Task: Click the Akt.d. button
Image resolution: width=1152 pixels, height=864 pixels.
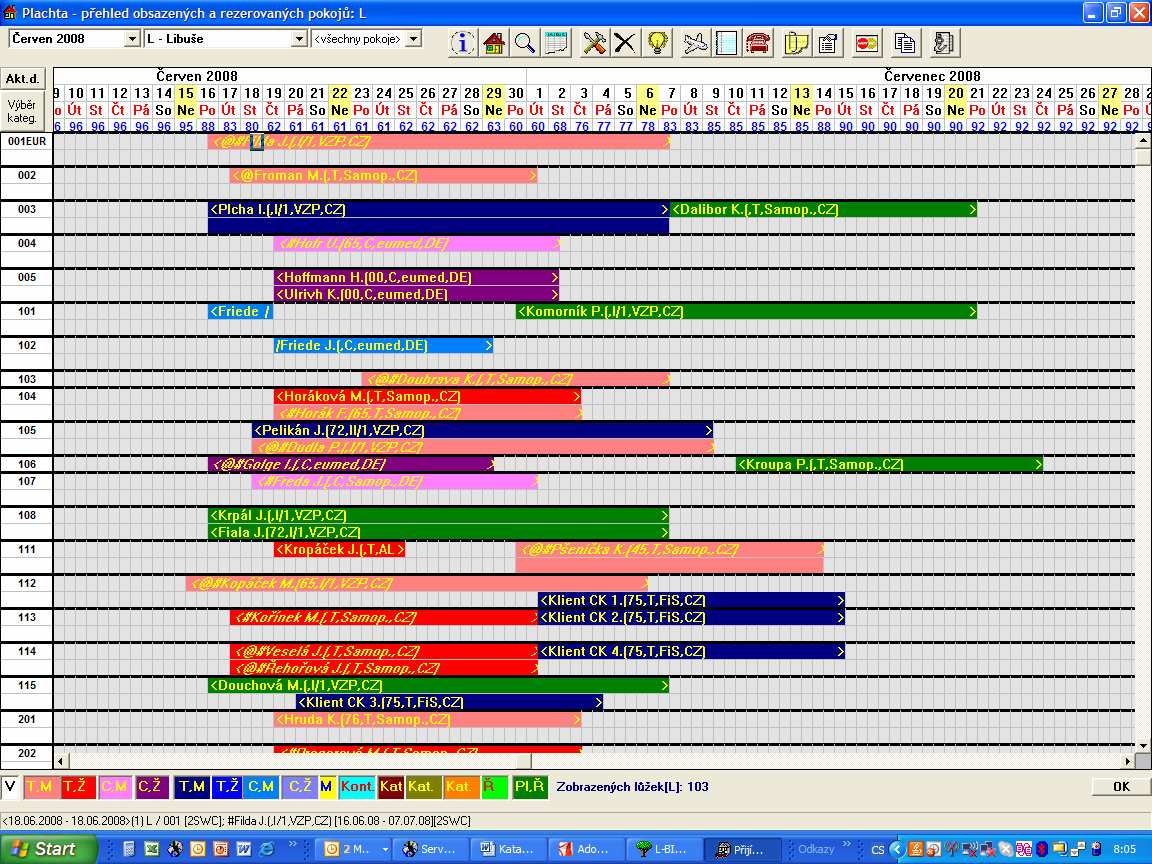Action: (23, 79)
